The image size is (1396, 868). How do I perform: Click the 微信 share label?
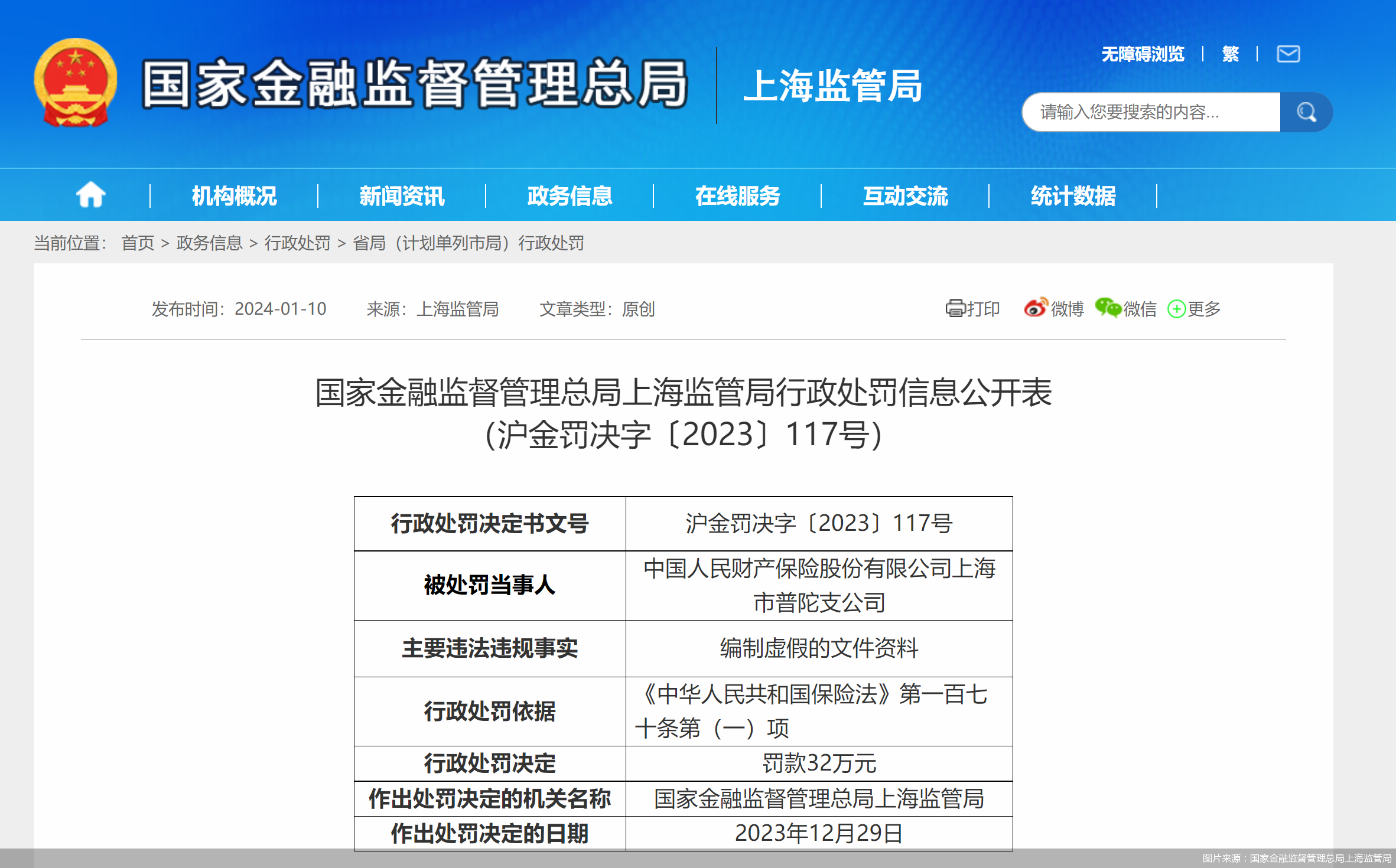coord(1140,308)
